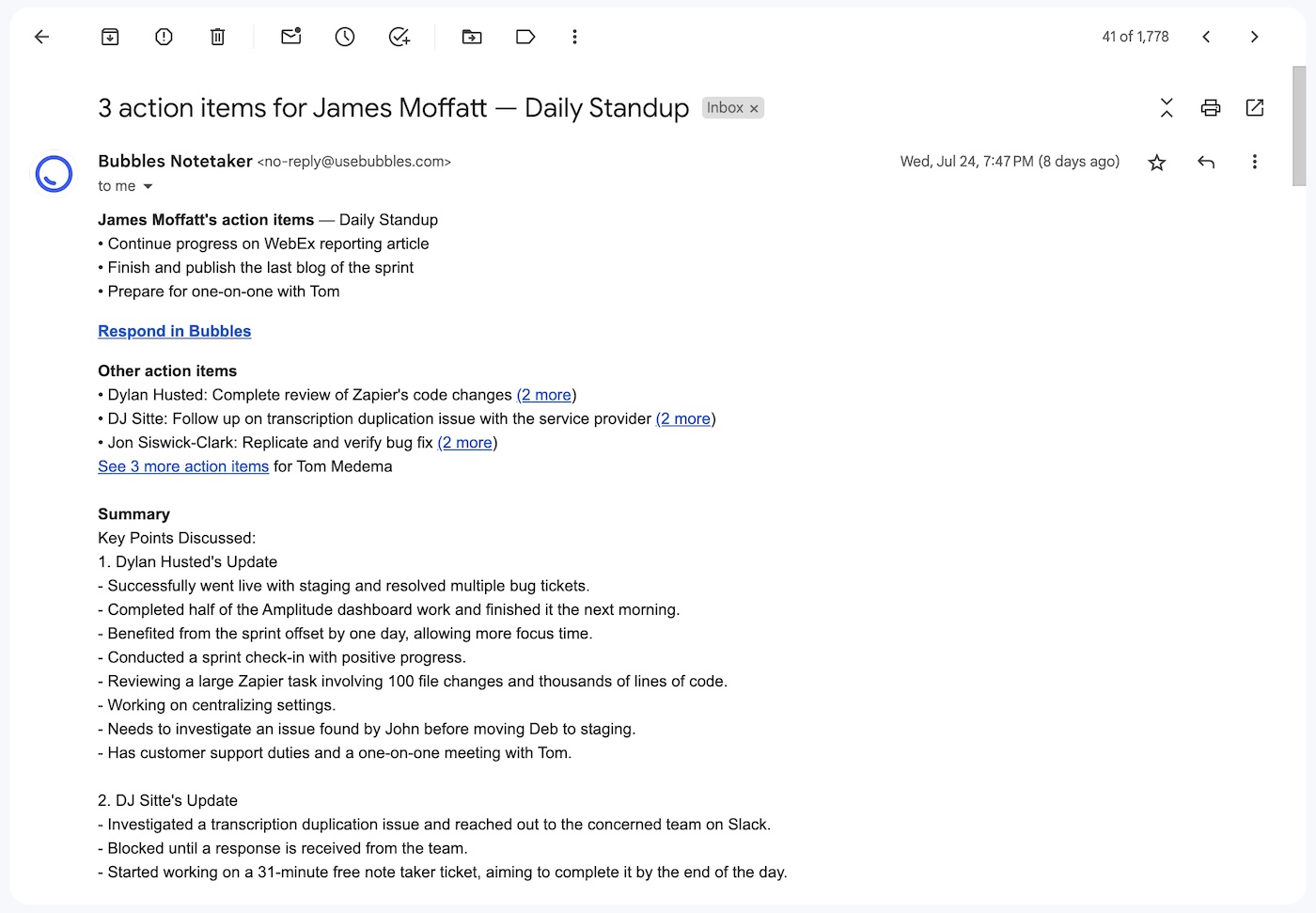The height and width of the screenshot is (913, 1316).
Task: Go to the older email arrow
Action: (x=1254, y=37)
